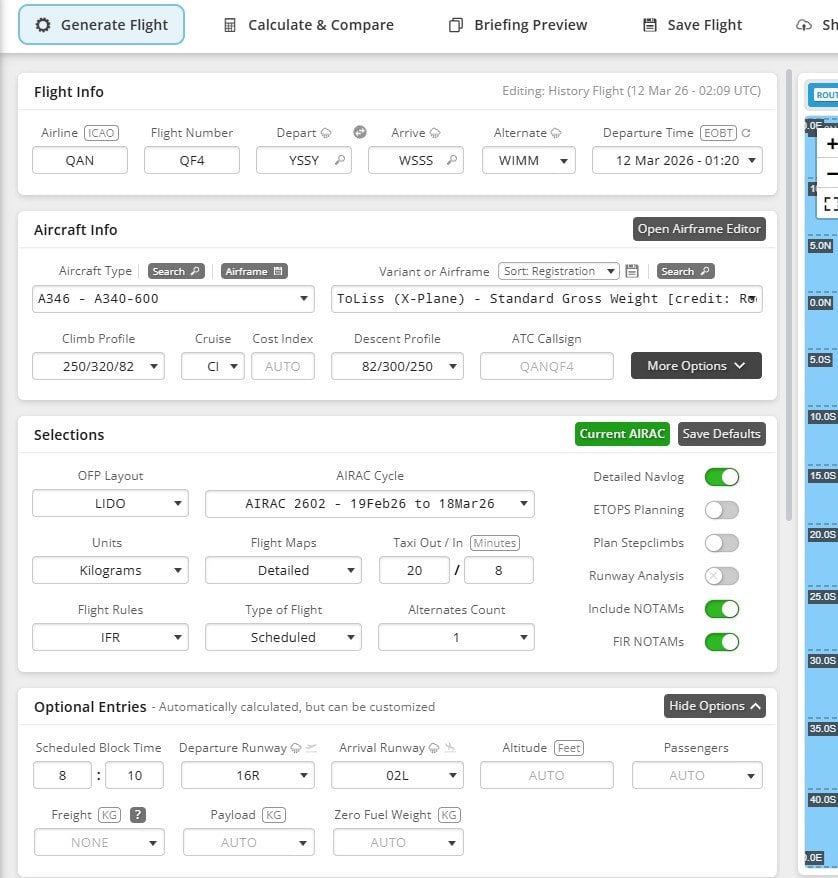Open the Cruise CI dropdown
This screenshot has width=838, height=878.
[x=213, y=366]
